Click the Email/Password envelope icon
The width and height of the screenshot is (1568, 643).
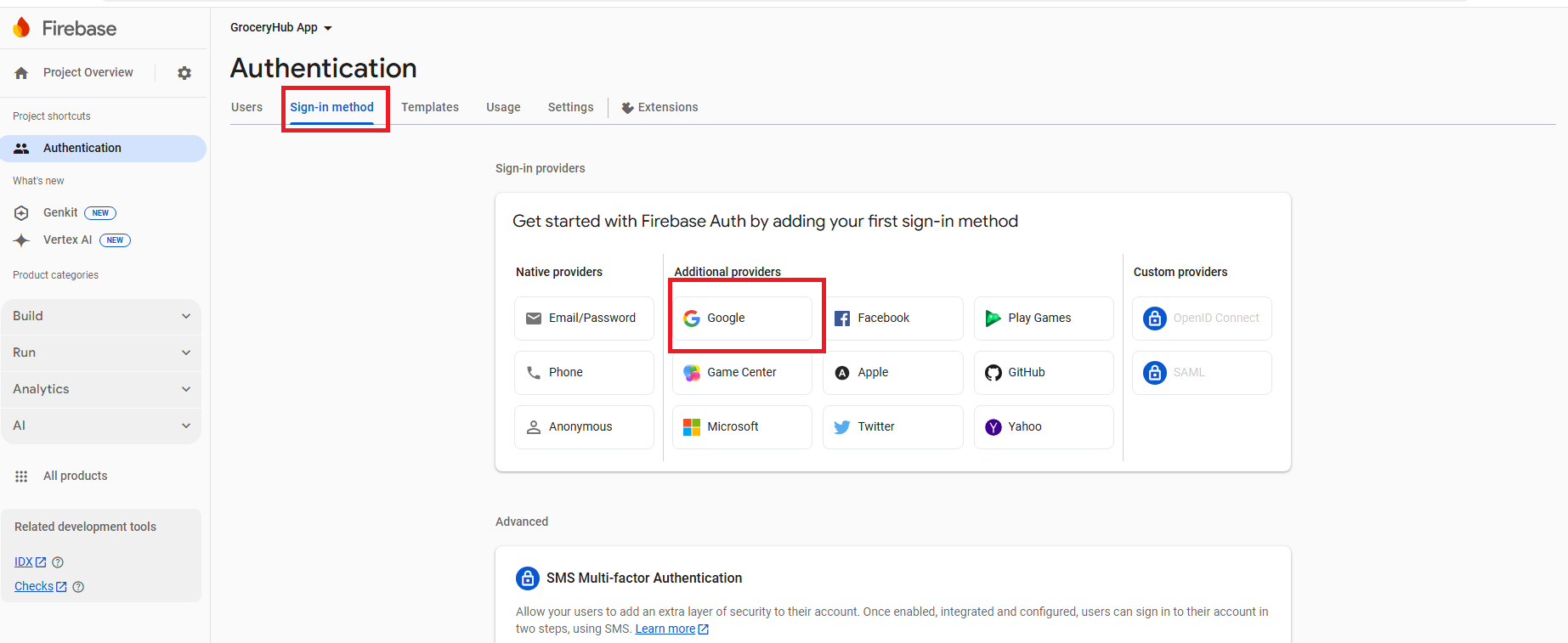[x=534, y=319]
